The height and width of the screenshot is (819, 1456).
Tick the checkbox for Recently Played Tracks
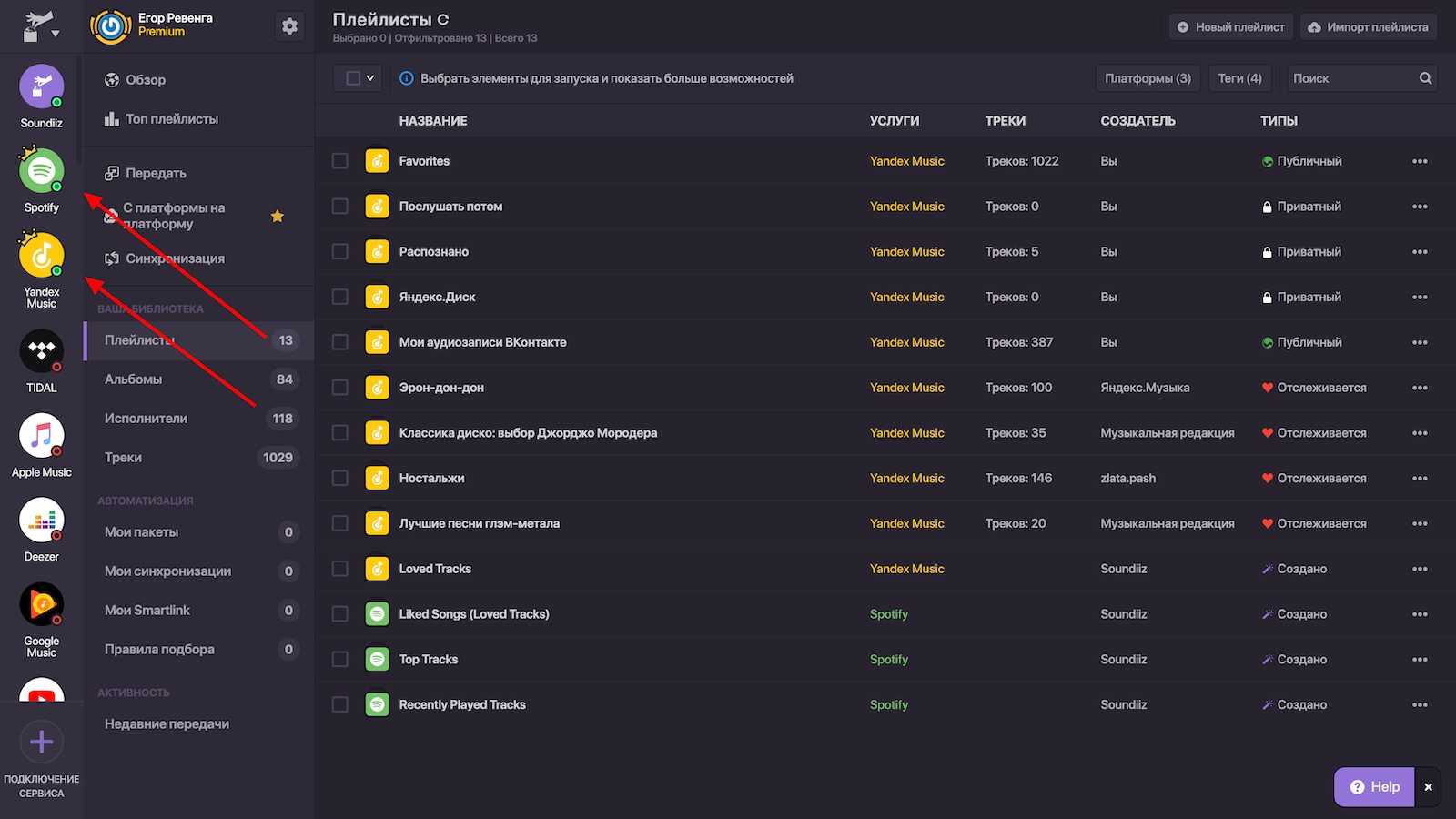coord(340,704)
